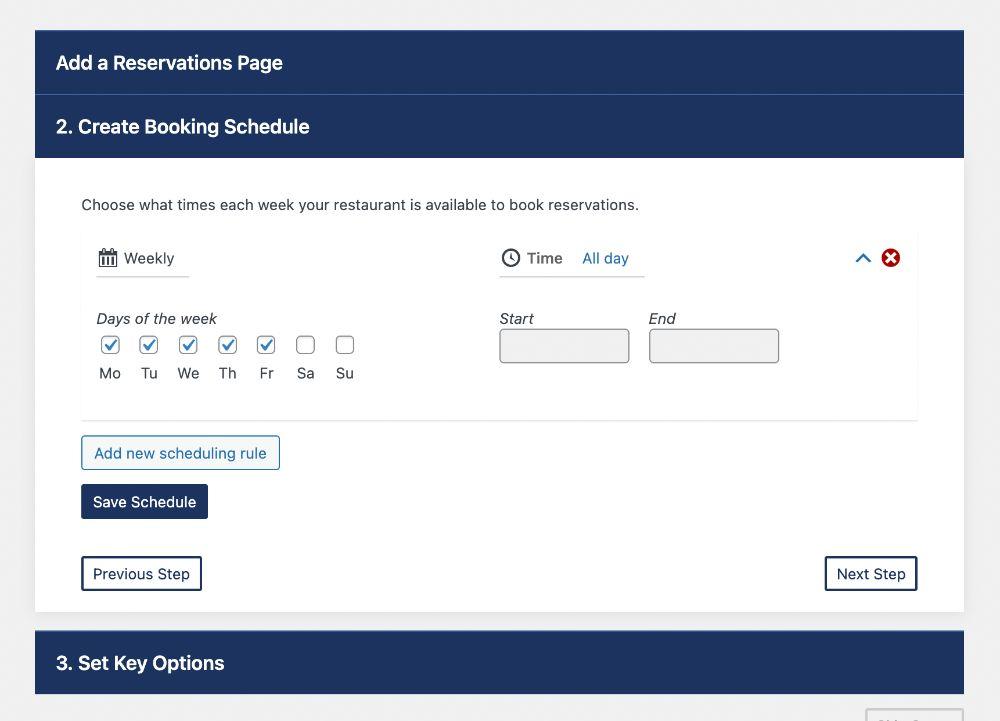Collapse the scheduling rule with the chevron

coord(863,258)
